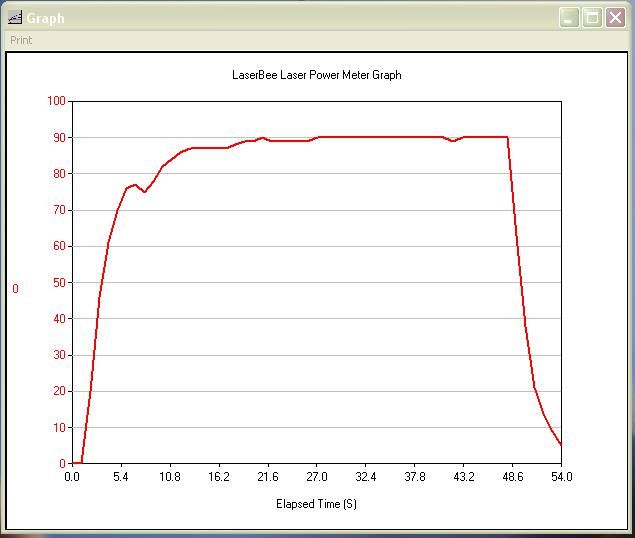Viewport: 635px width, 538px height.
Task: Click the x-axis value 27.0
Action: [317, 477]
